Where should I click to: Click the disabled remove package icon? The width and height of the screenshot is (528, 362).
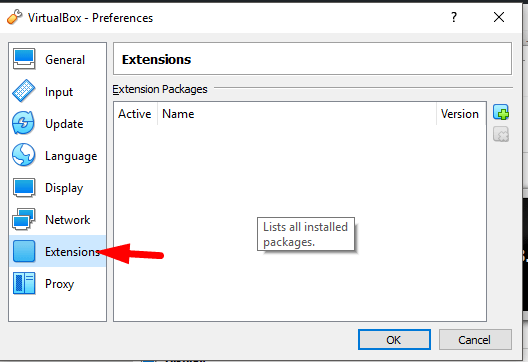501,134
